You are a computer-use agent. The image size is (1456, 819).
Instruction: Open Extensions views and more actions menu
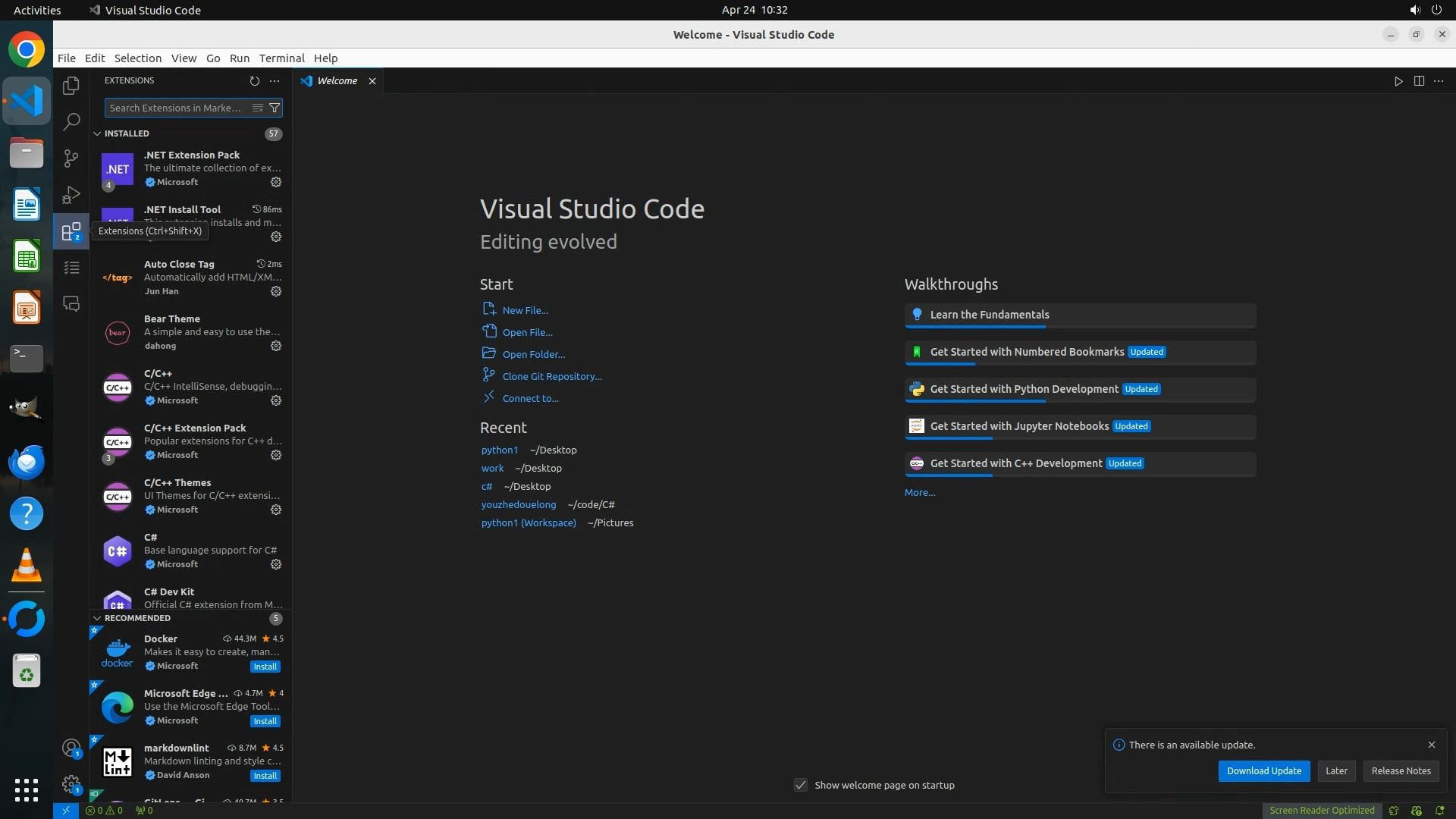click(275, 80)
